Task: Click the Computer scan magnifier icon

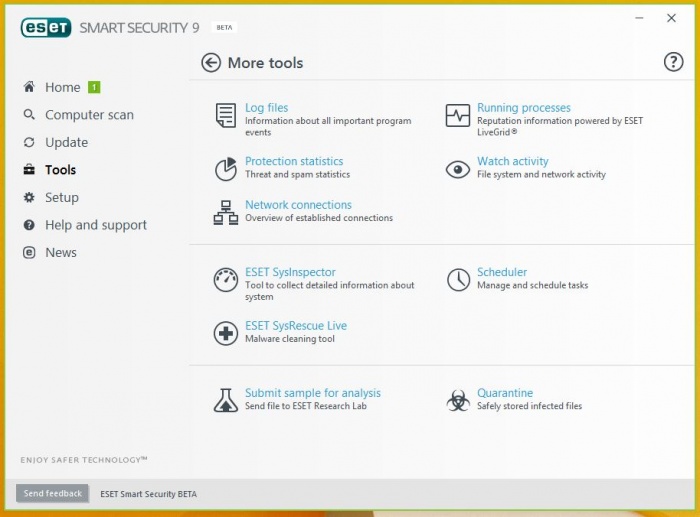Action: (x=29, y=115)
